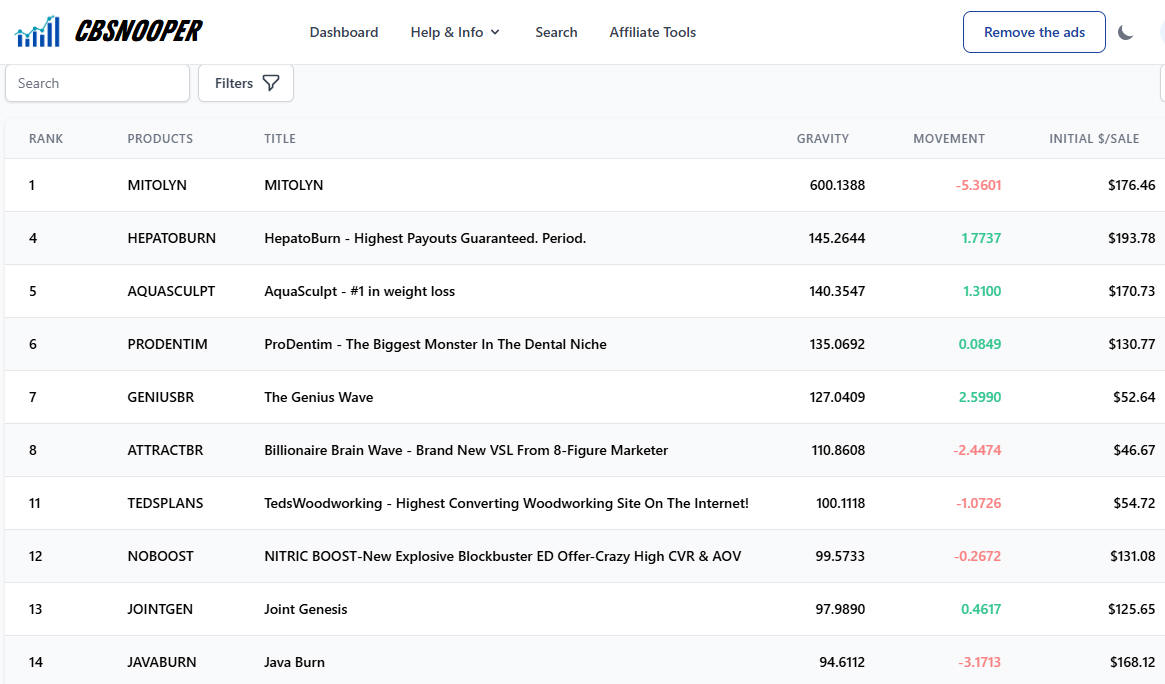Screen dimensions: 1165x684
Task: Click movement value -0.2672
Action: pos(978,556)
